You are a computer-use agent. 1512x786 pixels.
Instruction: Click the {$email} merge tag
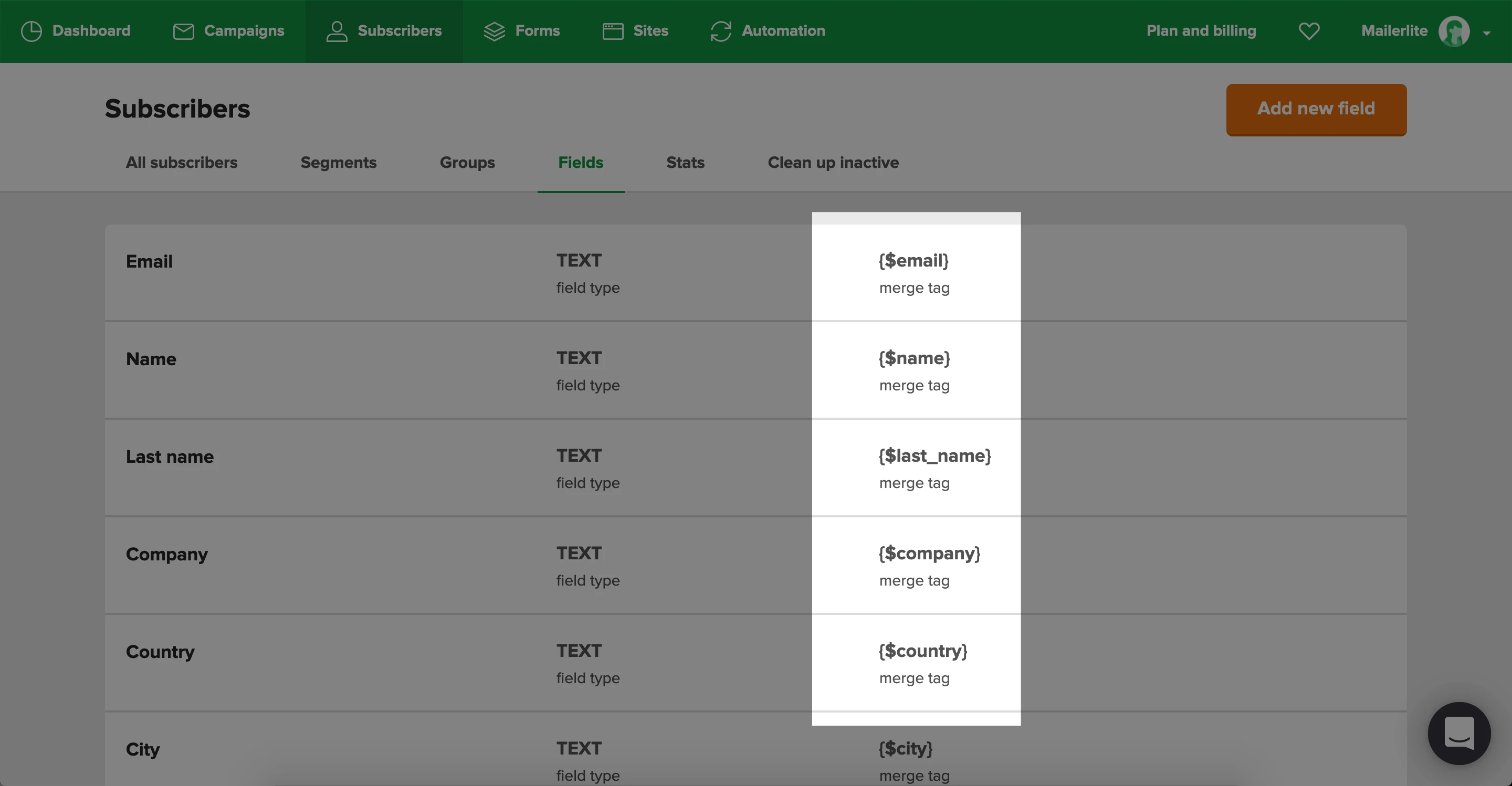tap(913, 260)
